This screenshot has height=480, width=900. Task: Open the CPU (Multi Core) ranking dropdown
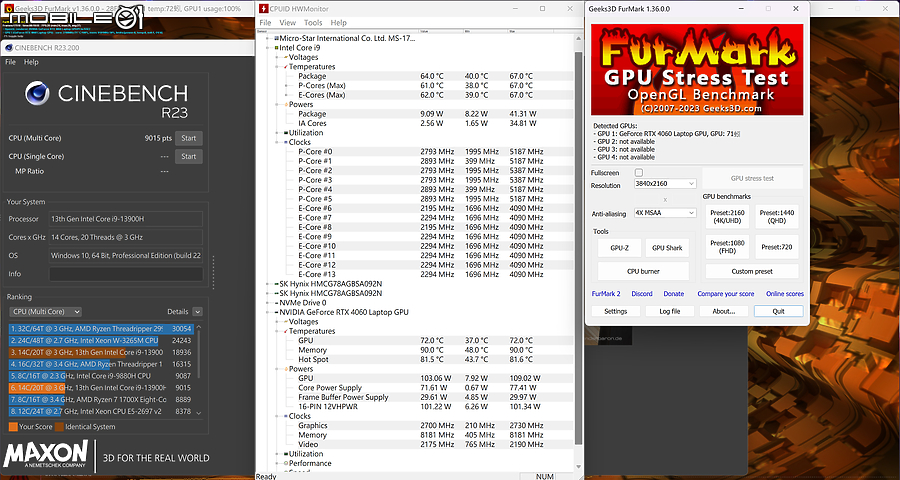(x=45, y=311)
